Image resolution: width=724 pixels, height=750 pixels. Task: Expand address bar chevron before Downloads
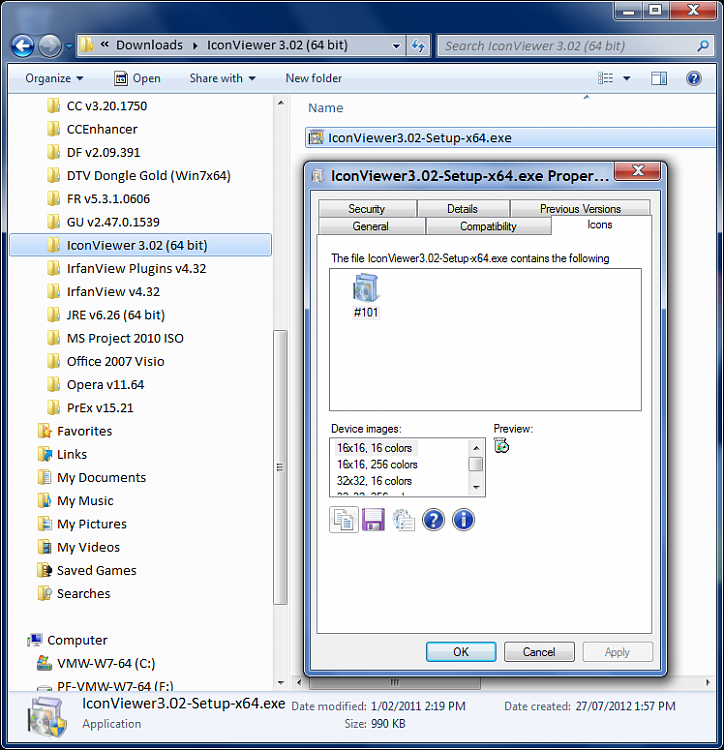[104, 45]
